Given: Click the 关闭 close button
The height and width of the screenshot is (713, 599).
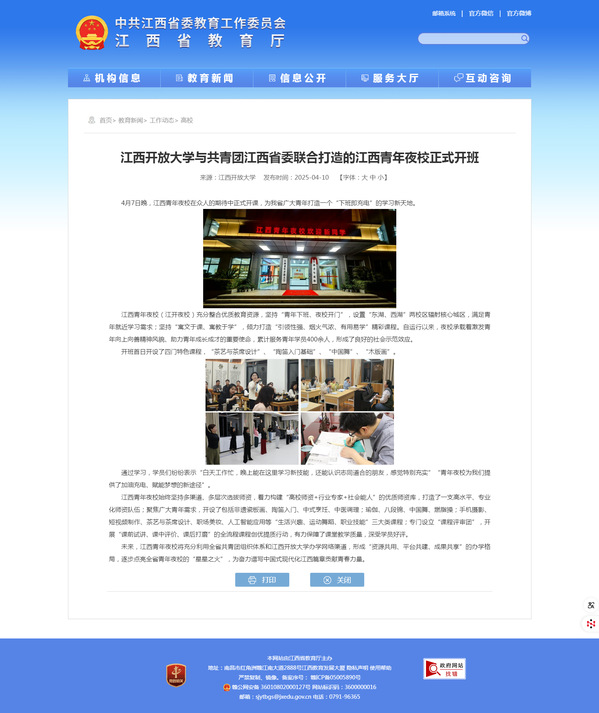Looking at the screenshot, I should point(337,580).
